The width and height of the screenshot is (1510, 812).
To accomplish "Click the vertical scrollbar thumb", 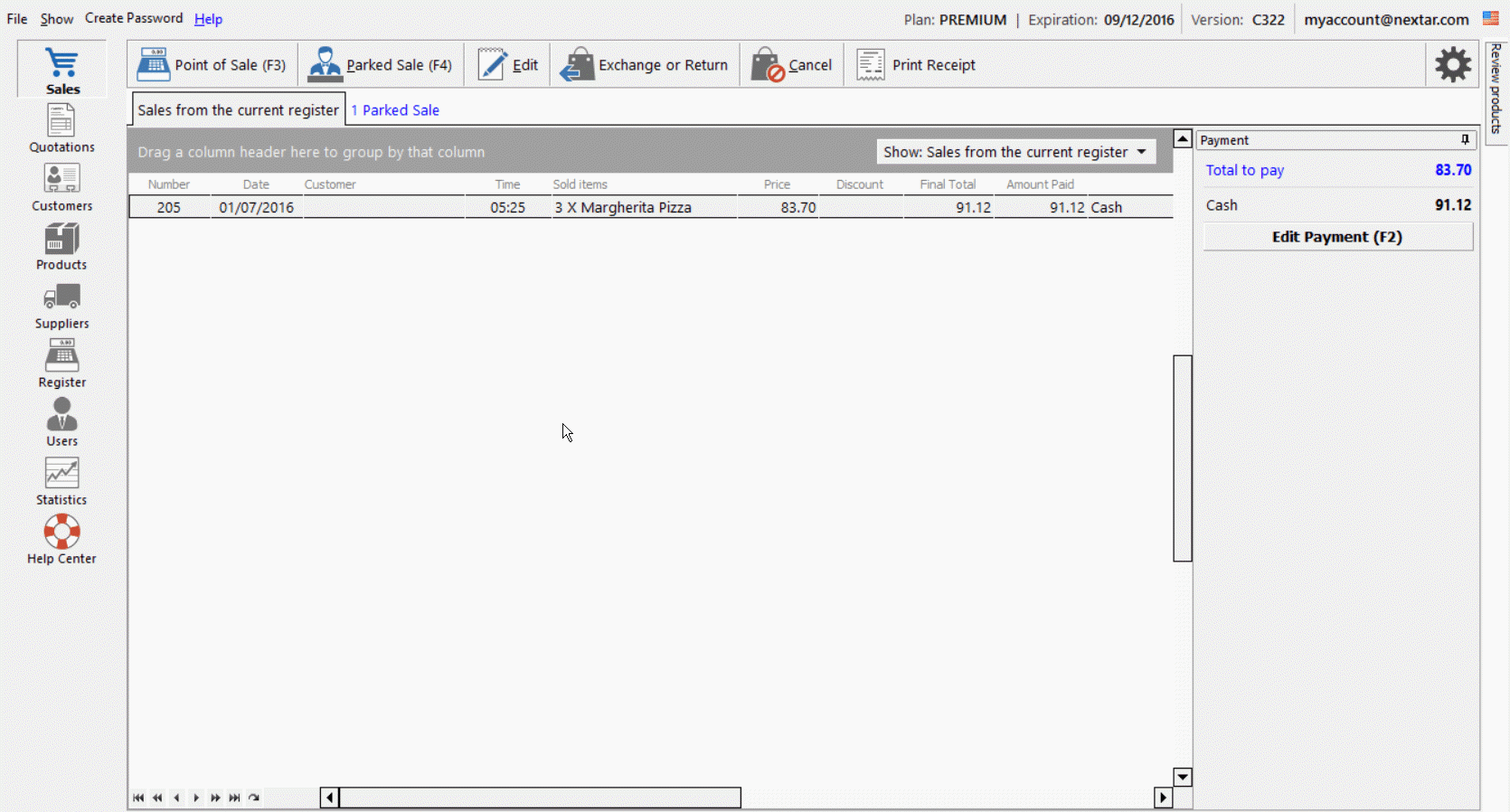I will tap(1182, 458).
